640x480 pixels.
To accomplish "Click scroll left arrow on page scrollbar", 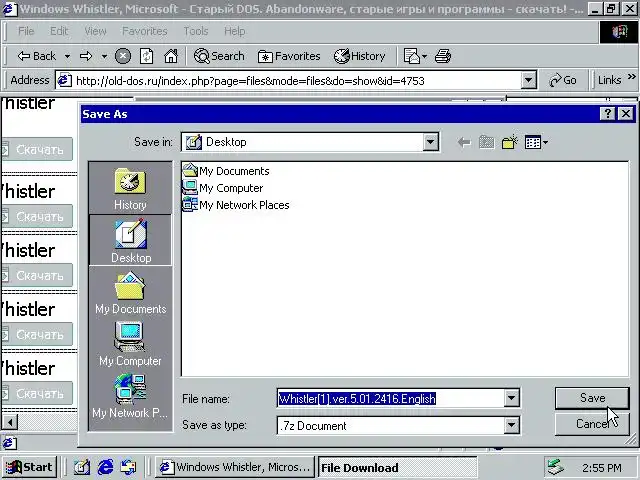I will coord(10,422).
